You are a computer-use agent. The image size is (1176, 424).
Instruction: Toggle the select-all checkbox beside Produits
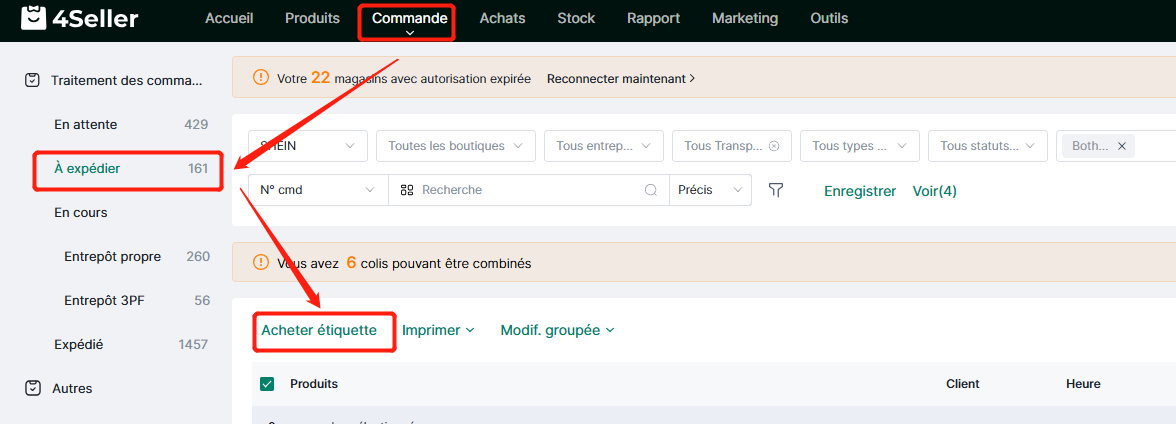267,384
